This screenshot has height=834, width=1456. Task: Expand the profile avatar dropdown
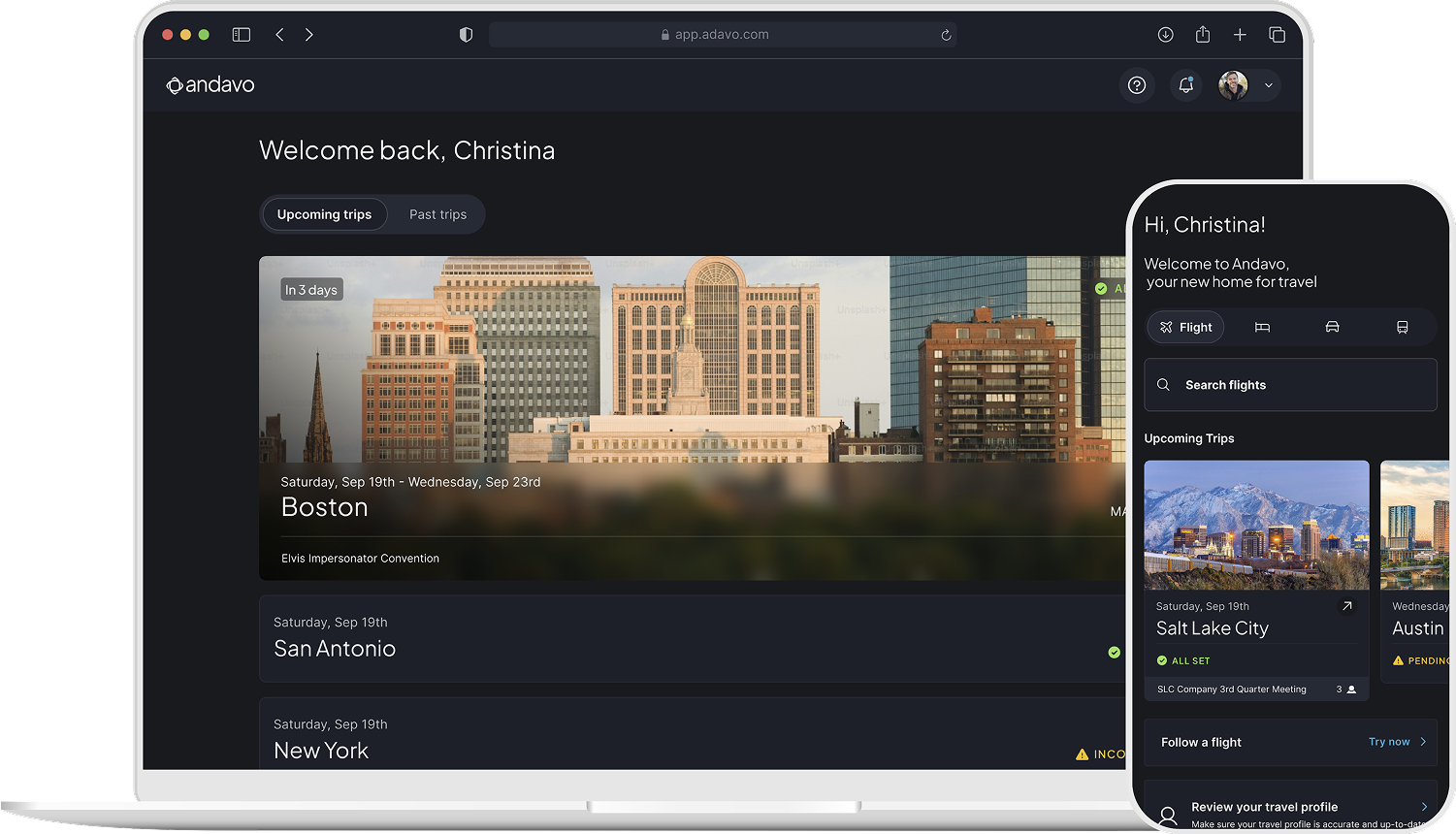[1269, 85]
